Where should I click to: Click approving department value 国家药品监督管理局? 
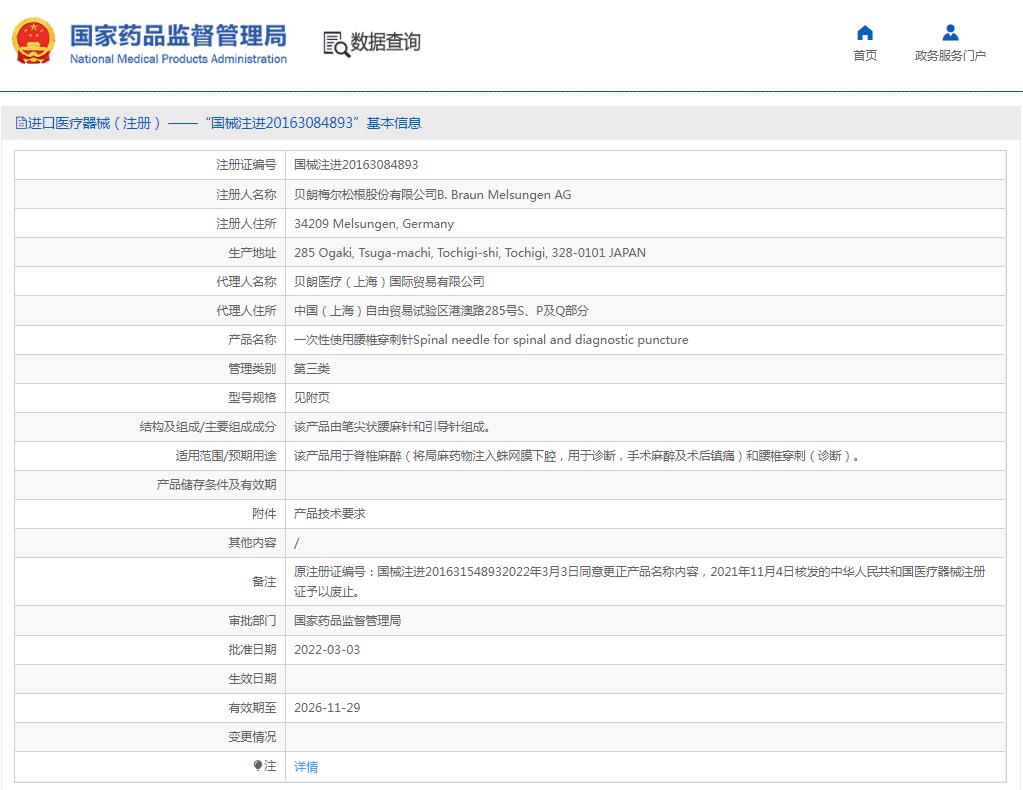(347, 621)
